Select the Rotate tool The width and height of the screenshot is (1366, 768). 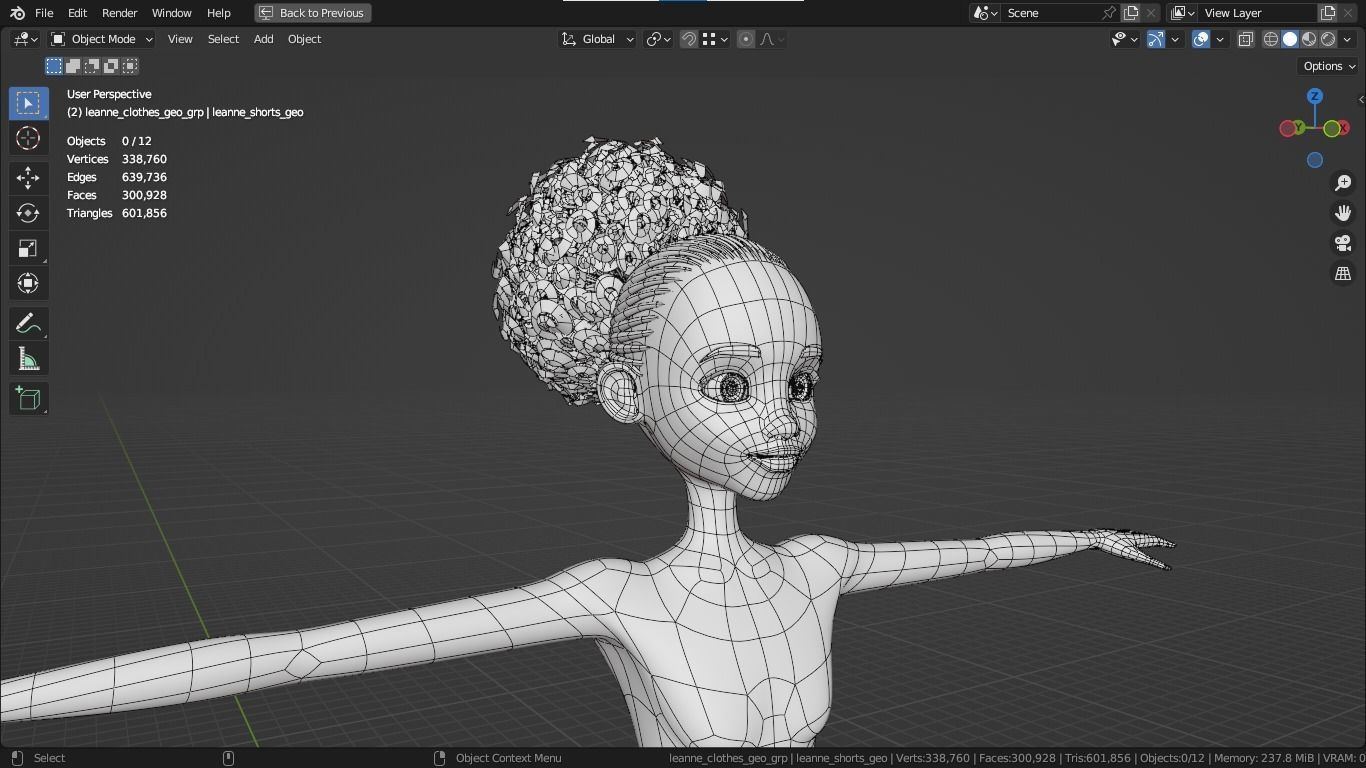click(28, 213)
